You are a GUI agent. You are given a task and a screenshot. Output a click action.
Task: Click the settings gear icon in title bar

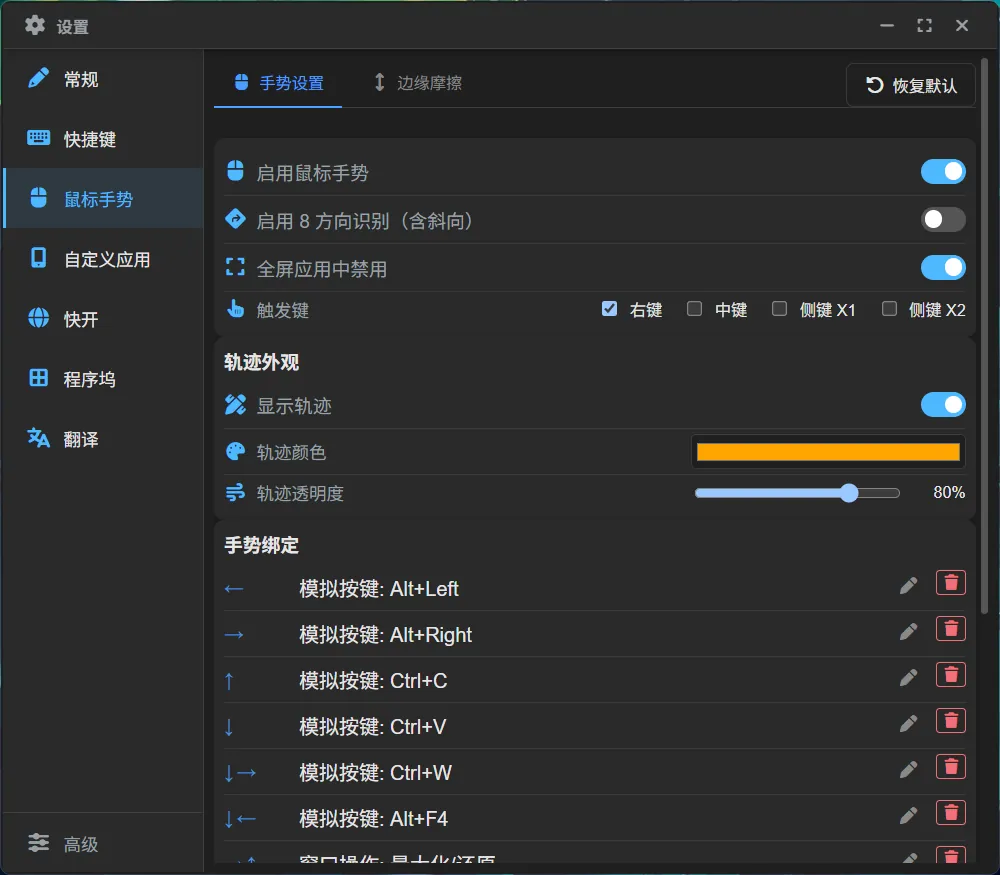[34, 26]
